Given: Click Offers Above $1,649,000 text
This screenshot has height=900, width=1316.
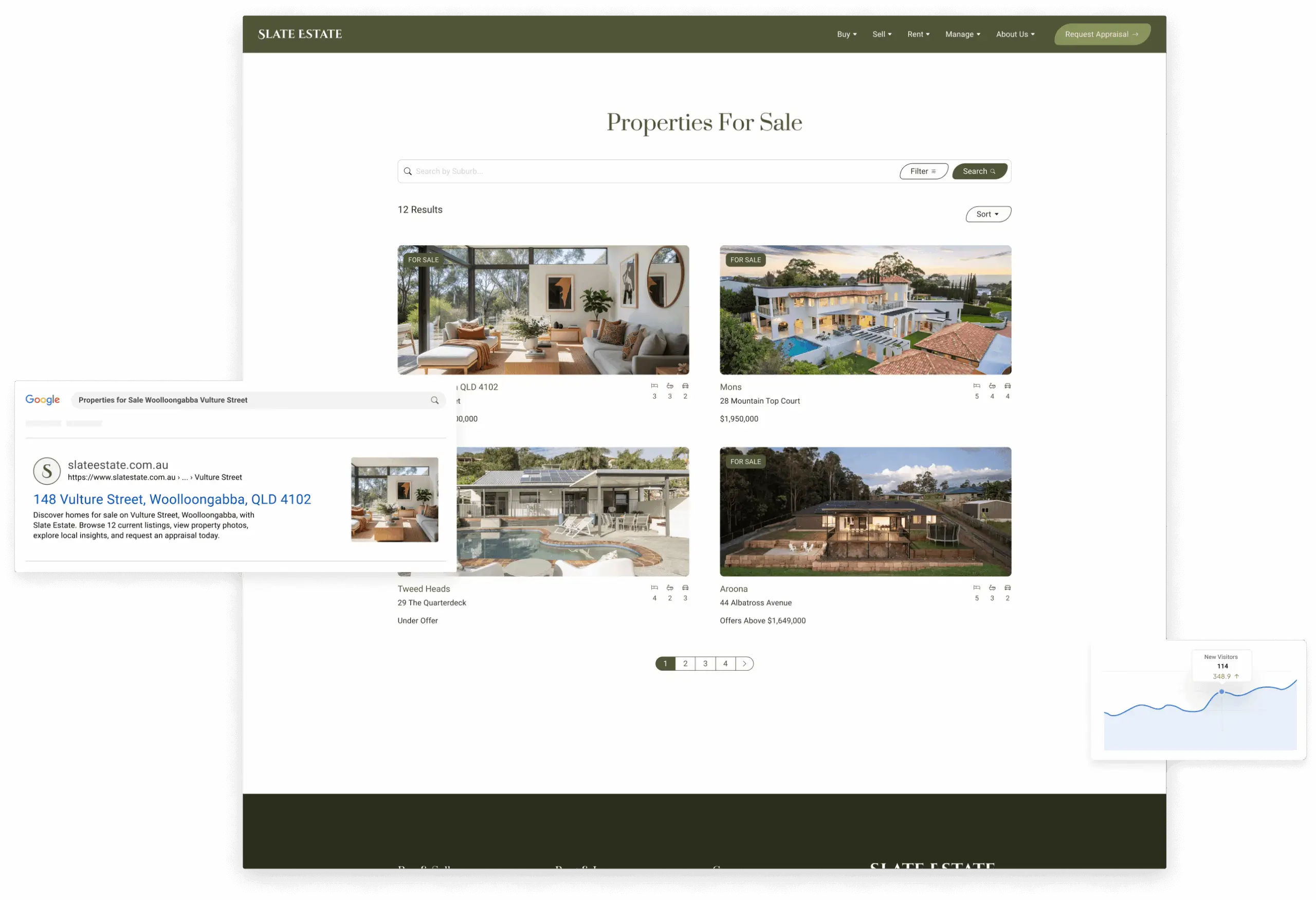Looking at the screenshot, I should [762, 621].
